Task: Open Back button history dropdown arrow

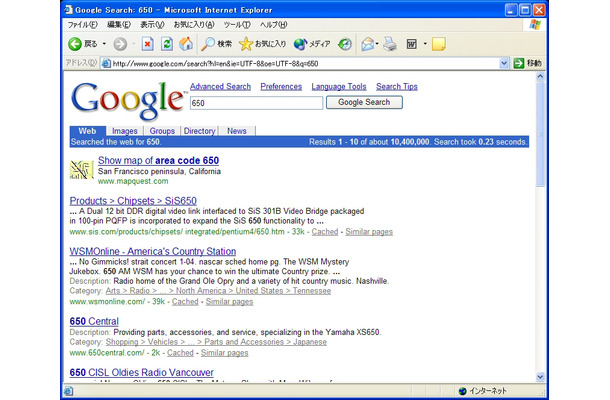Action: point(104,44)
